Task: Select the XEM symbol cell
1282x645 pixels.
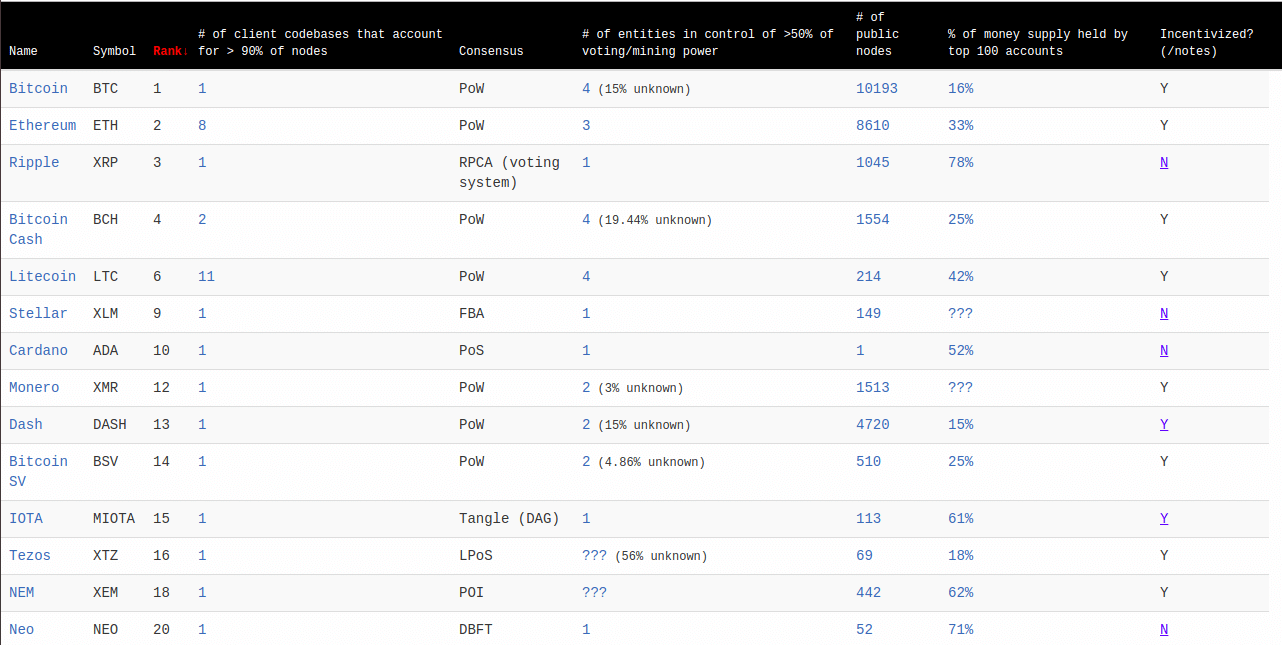Action: pos(105,592)
